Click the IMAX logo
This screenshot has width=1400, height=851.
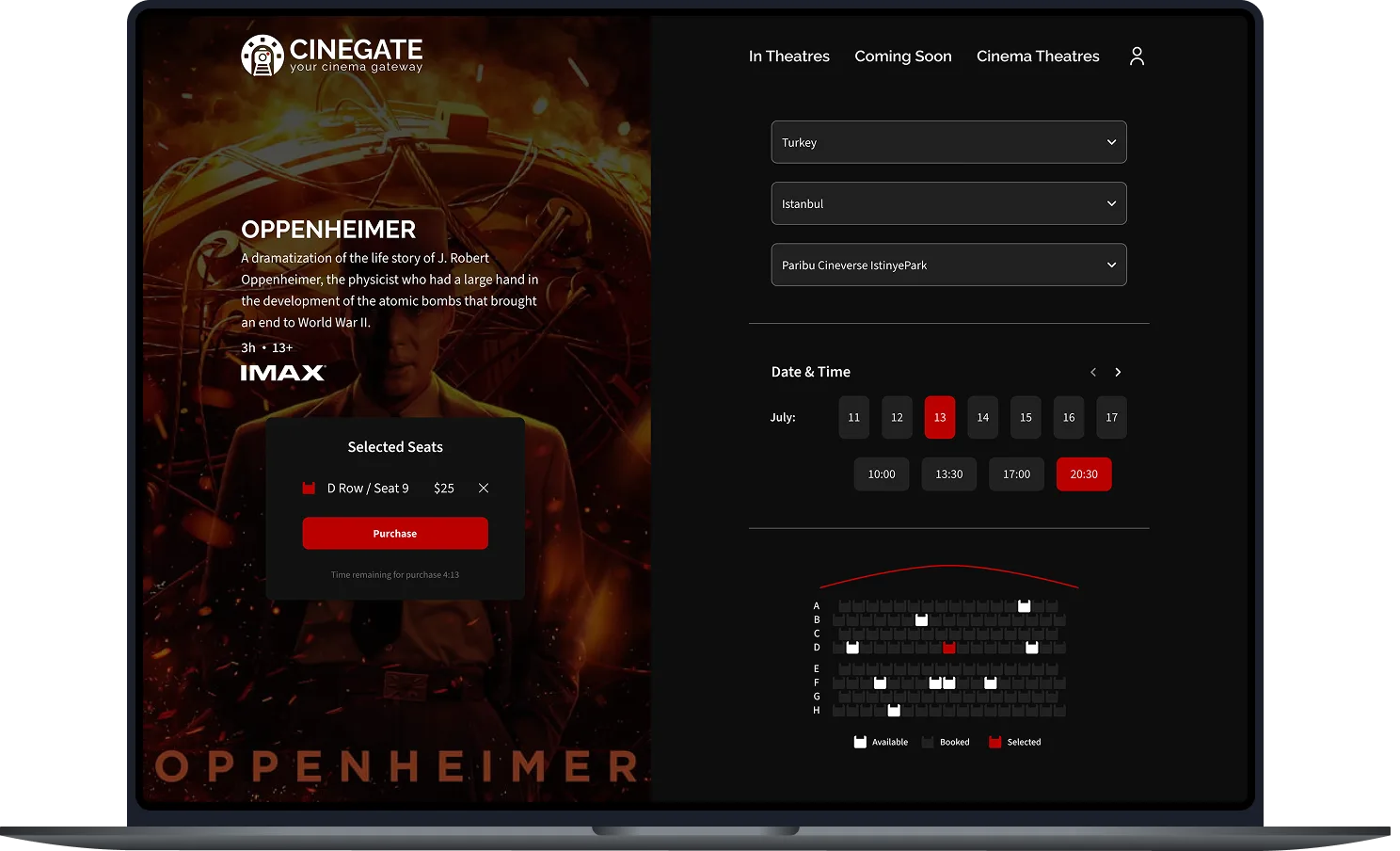[283, 373]
